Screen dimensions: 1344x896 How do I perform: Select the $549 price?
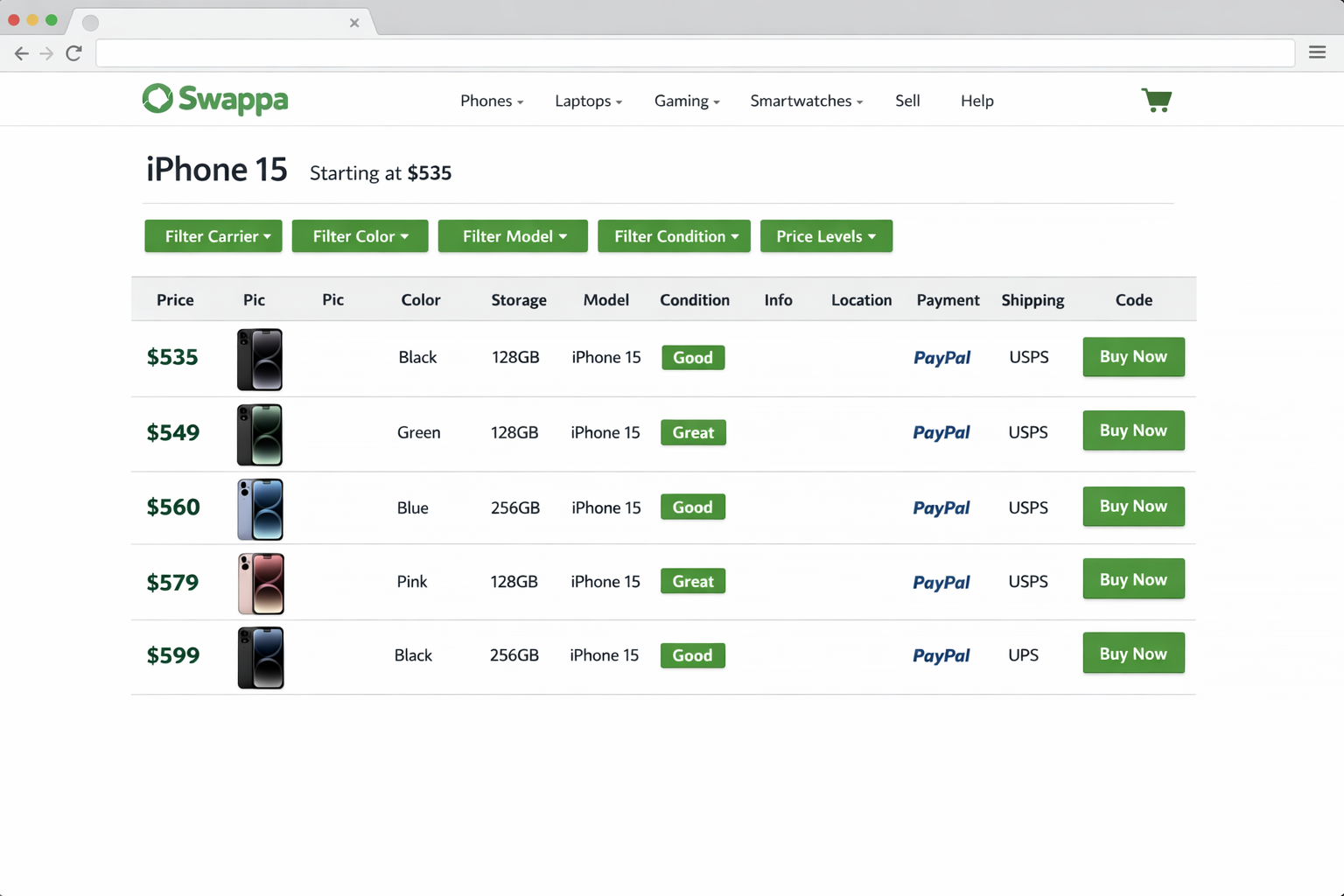pyautogui.click(x=173, y=432)
